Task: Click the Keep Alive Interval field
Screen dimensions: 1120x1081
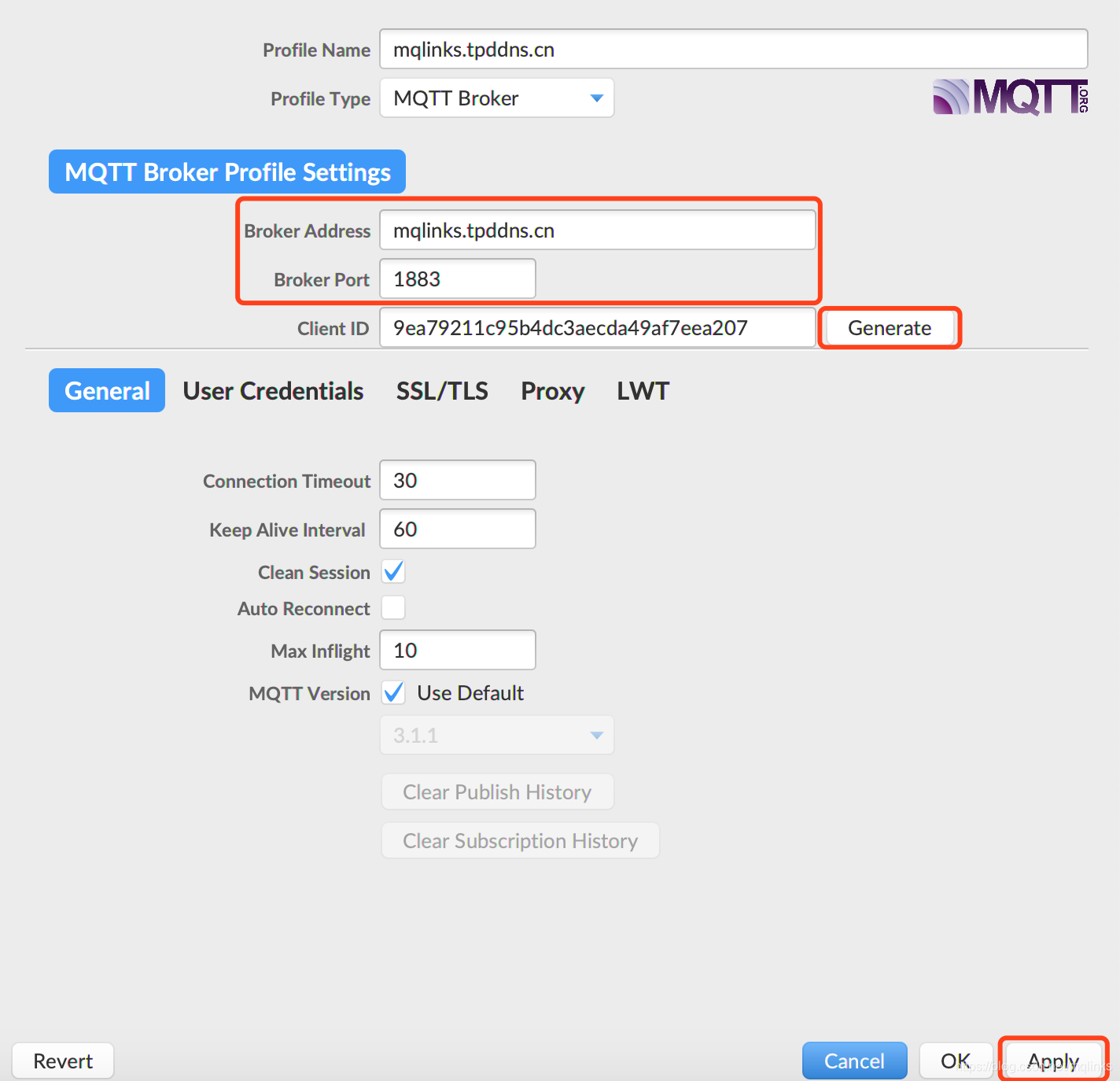Action: (458, 529)
